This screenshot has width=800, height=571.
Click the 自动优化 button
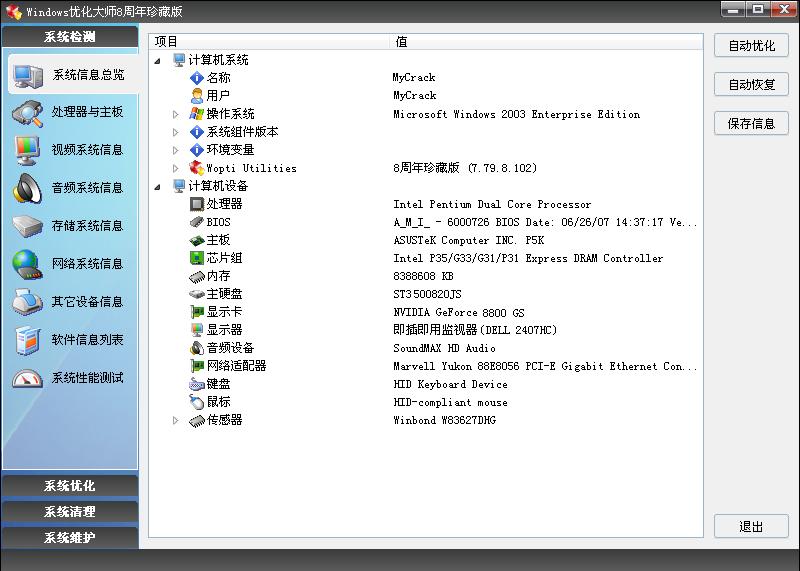coord(752,46)
